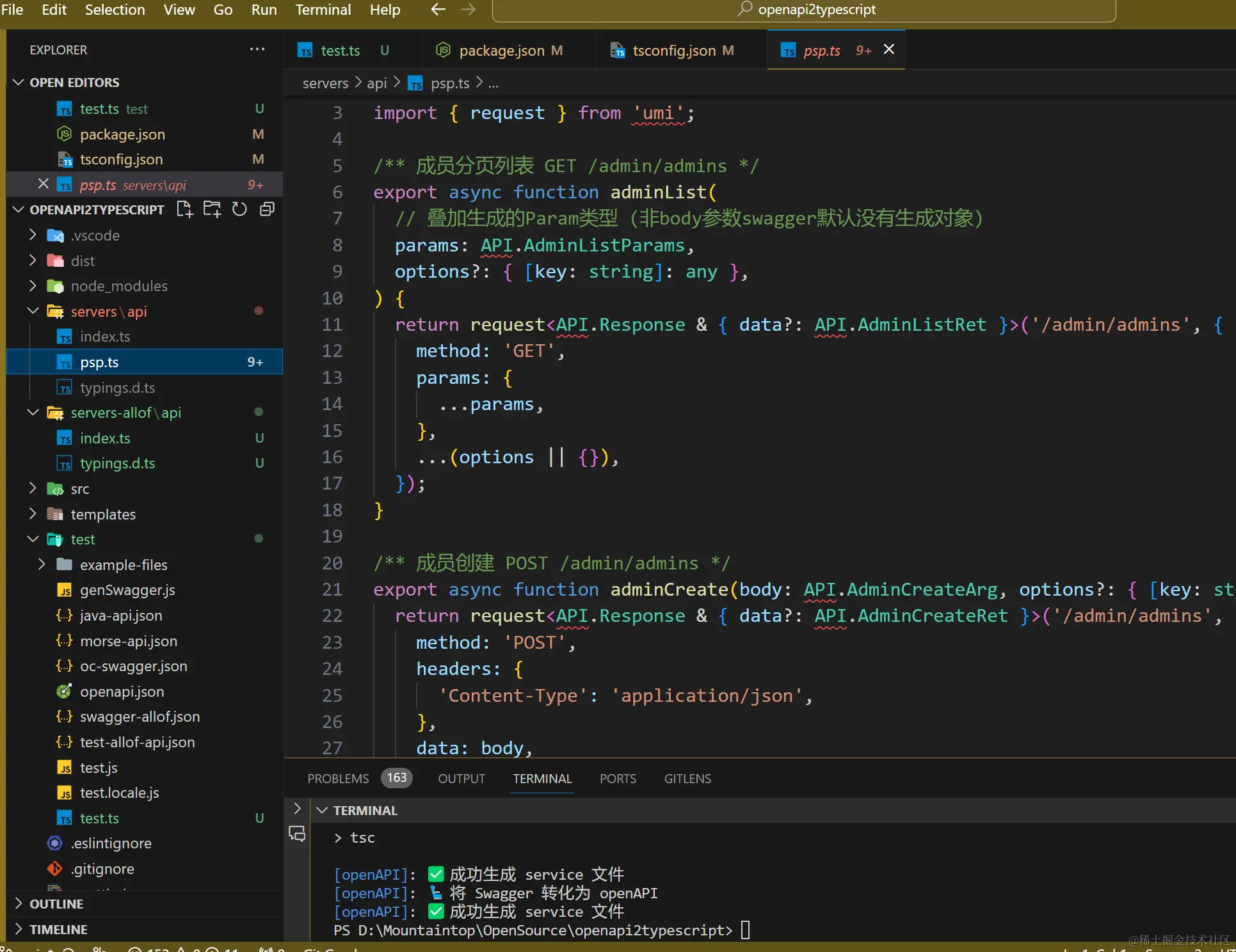Click the test.locale.js file icon
The height and width of the screenshot is (952, 1236).
click(64, 793)
